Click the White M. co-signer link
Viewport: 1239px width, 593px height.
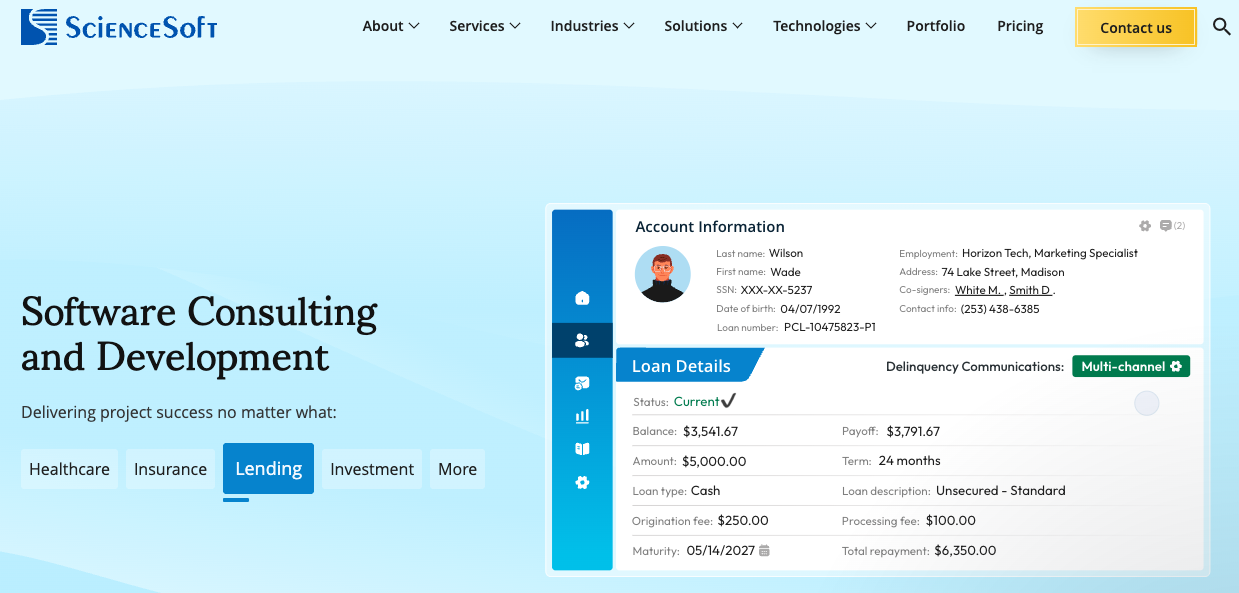point(979,290)
